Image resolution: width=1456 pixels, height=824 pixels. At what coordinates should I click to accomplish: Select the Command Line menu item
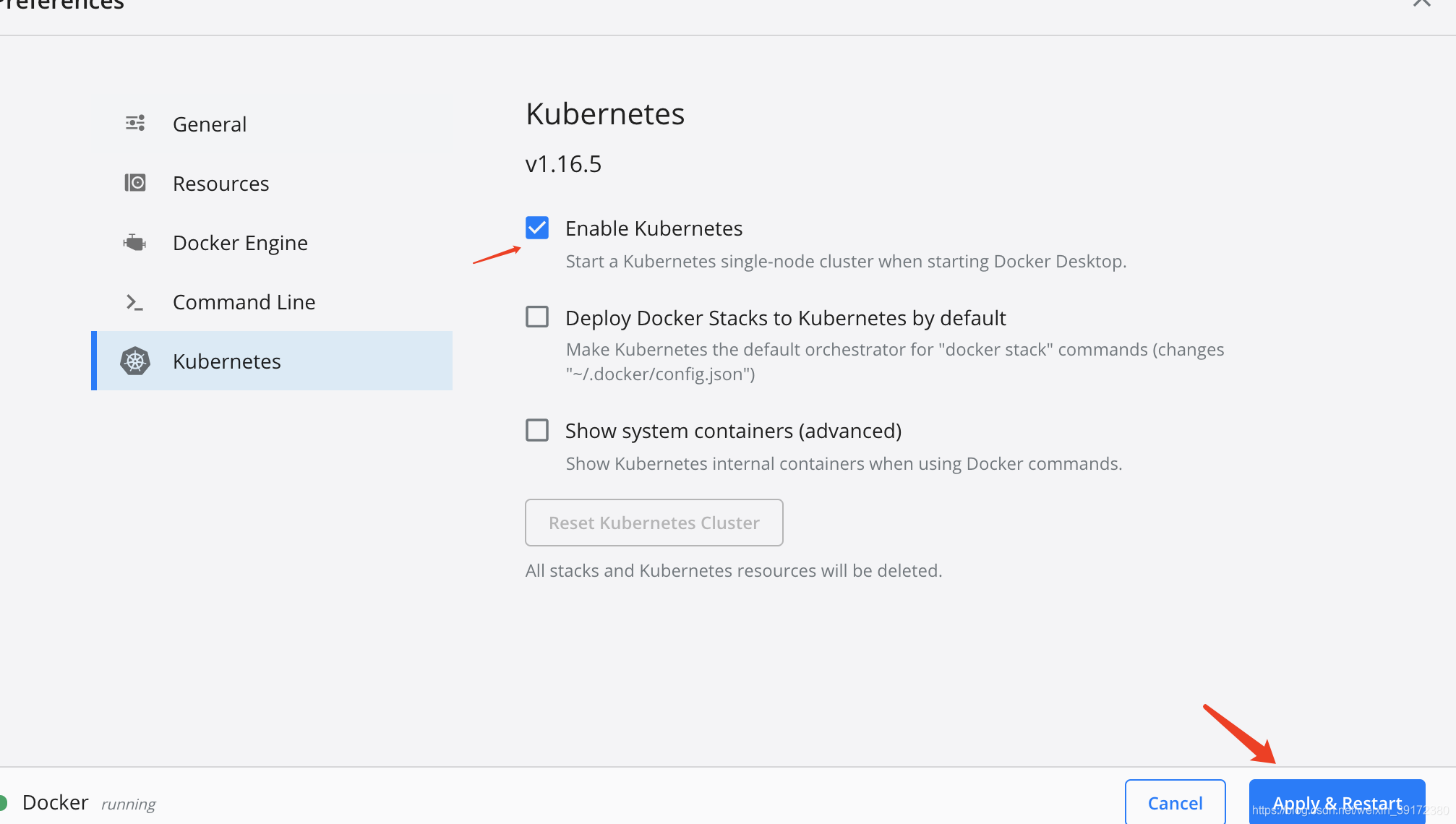point(244,302)
